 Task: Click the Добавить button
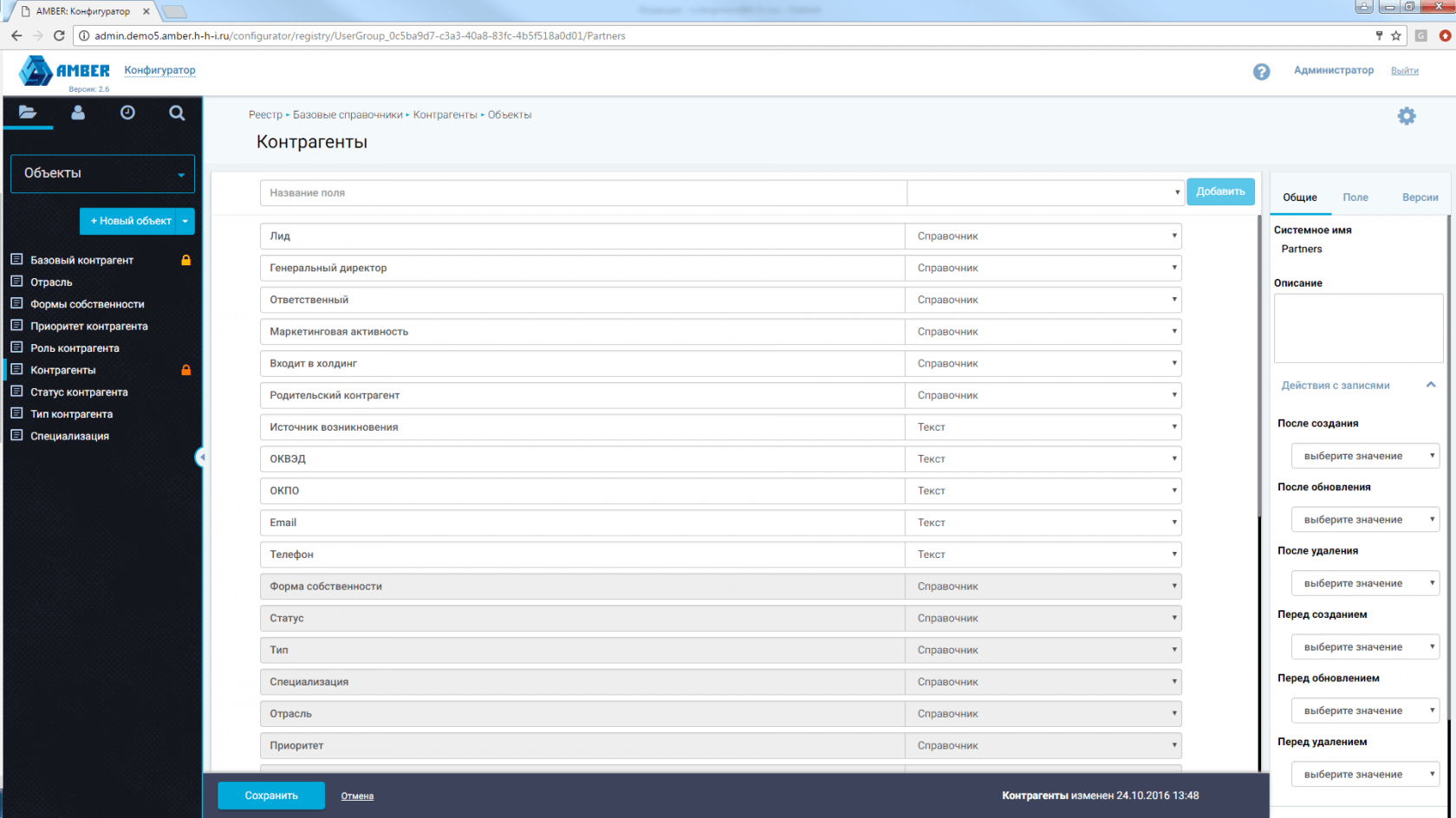pyautogui.click(x=1220, y=192)
